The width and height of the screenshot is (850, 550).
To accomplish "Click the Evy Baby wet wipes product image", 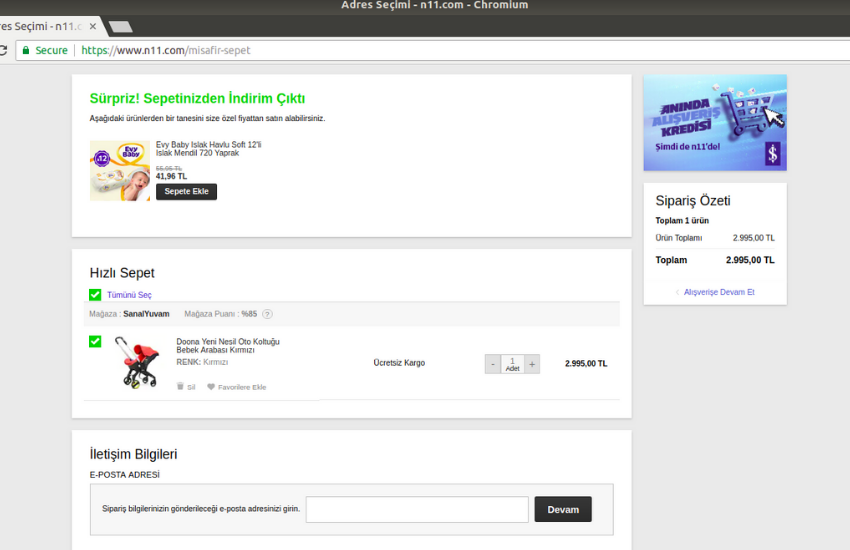I will (119, 171).
